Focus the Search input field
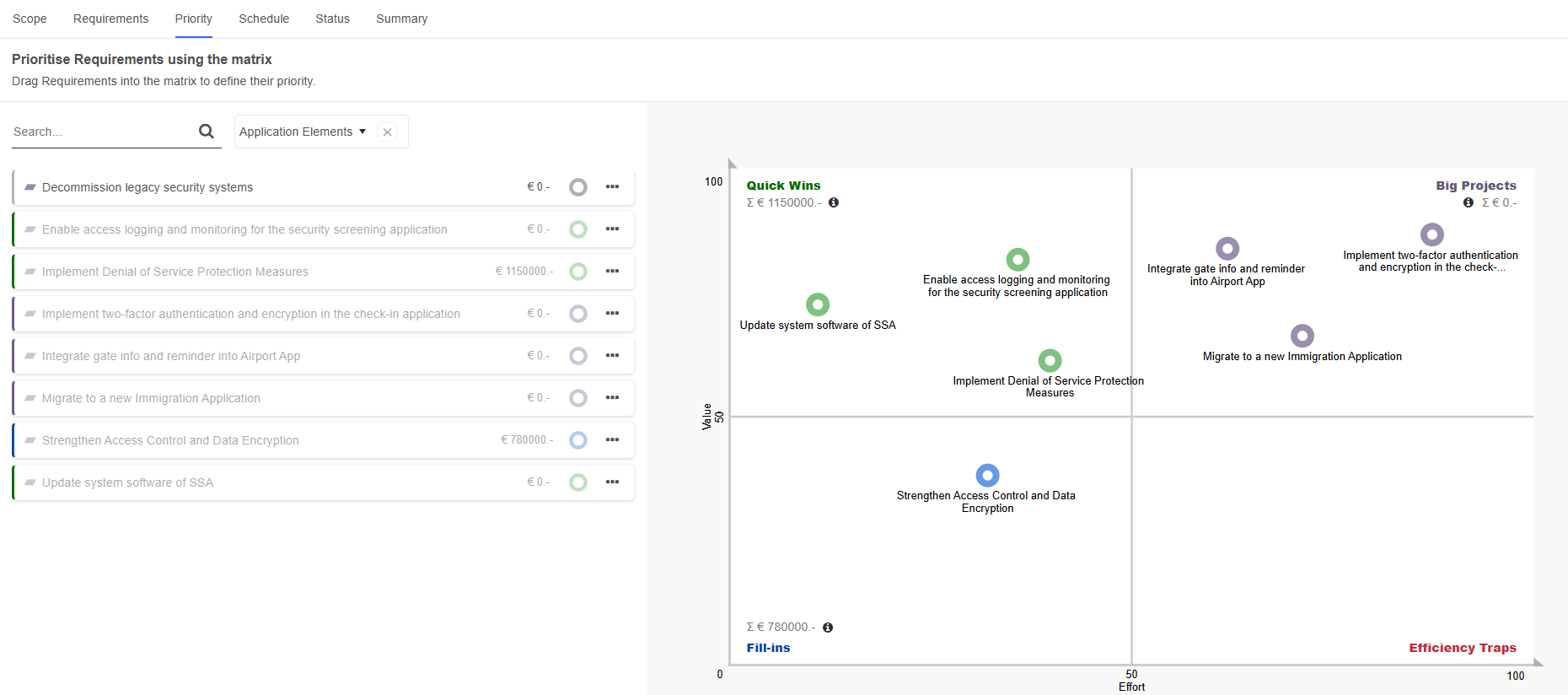1568x695 pixels. 101,132
